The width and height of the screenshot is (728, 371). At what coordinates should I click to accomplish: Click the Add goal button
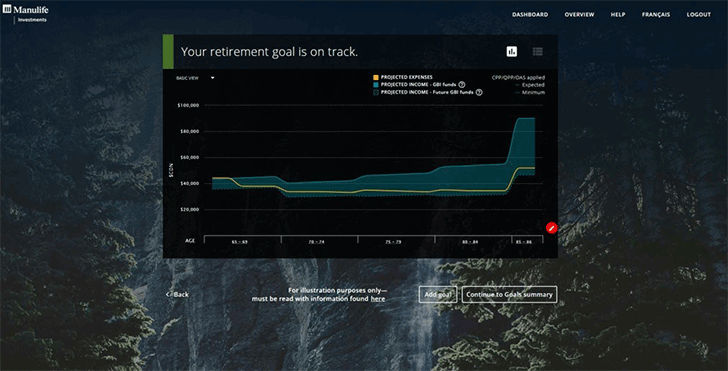(x=438, y=294)
